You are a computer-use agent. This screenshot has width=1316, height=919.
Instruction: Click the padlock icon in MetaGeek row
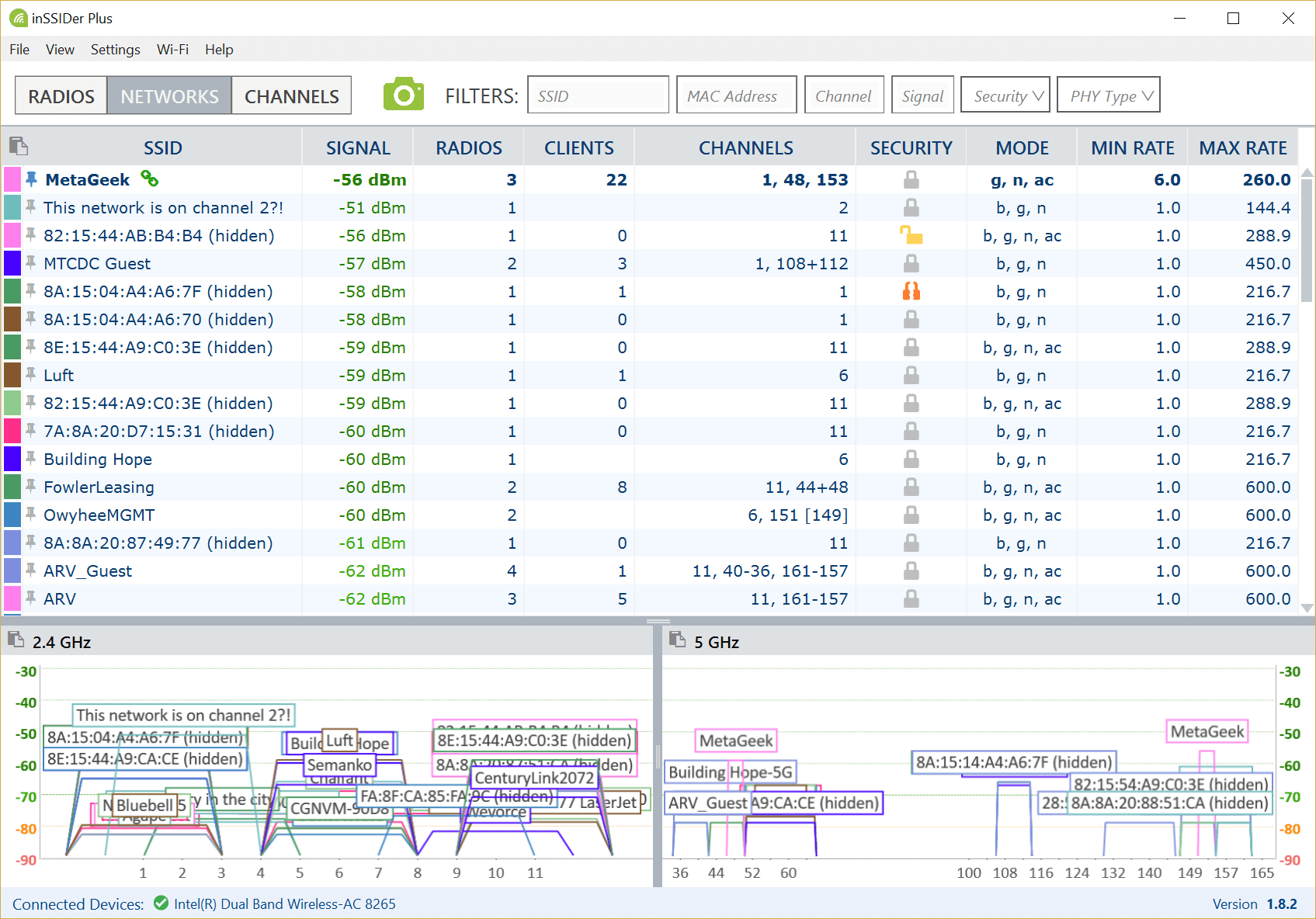point(911,179)
